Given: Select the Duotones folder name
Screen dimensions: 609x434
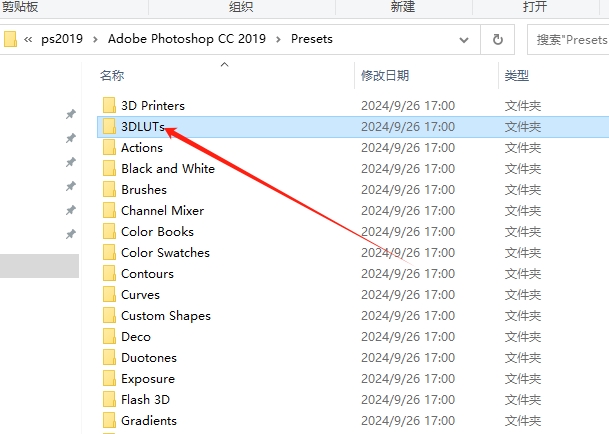Looking at the screenshot, I should 149,357.
